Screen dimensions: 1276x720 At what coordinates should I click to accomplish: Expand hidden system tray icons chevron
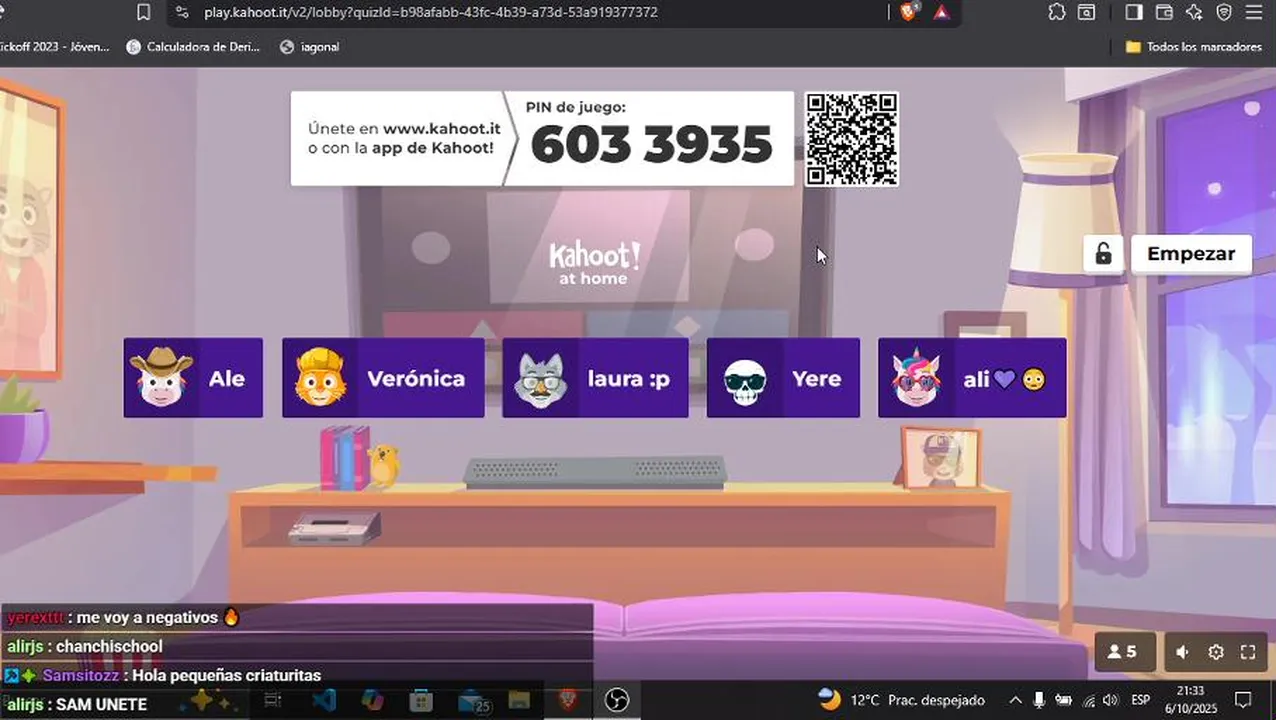tap(1015, 700)
